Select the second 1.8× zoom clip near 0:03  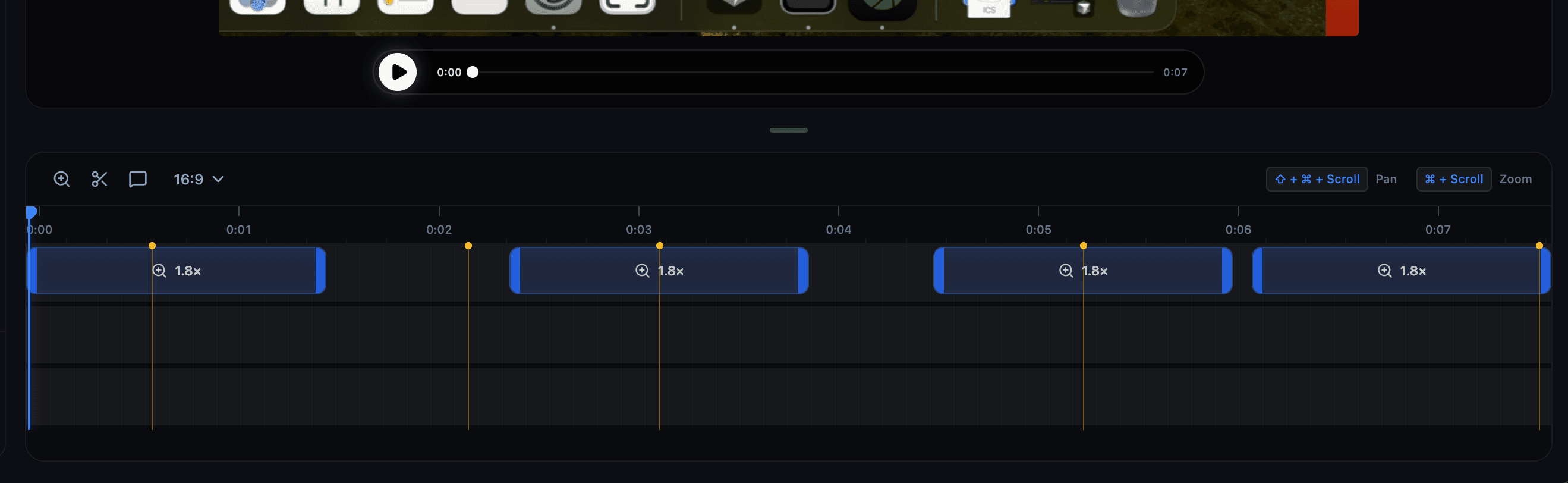pos(659,271)
